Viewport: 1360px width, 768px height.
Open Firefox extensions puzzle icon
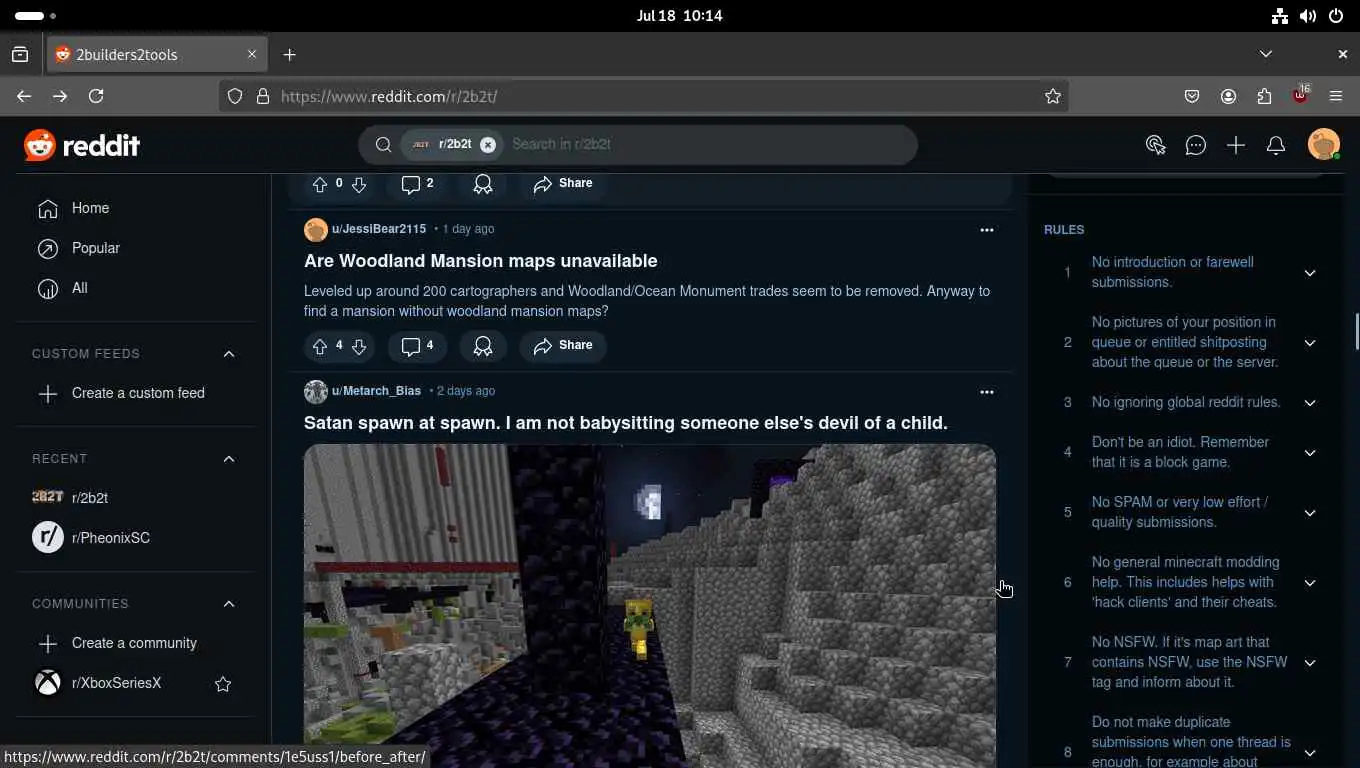click(1264, 96)
